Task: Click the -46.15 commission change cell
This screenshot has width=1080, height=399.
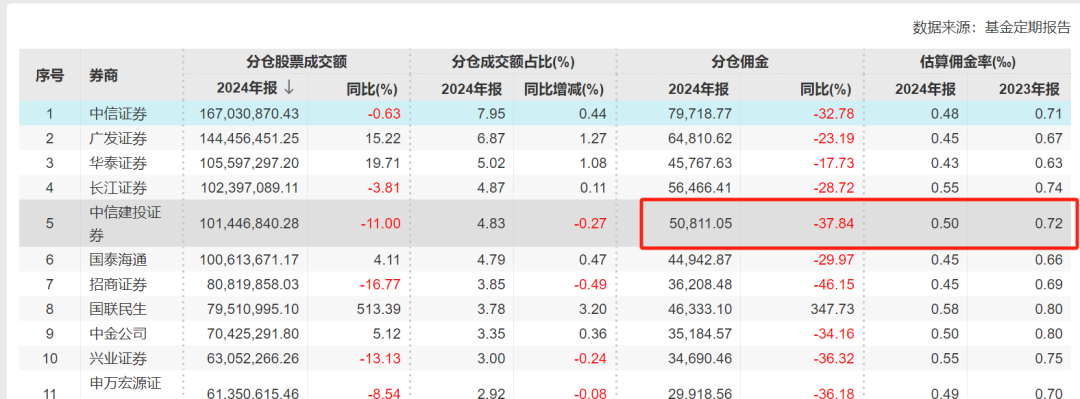Action: pyautogui.click(x=832, y=285)
